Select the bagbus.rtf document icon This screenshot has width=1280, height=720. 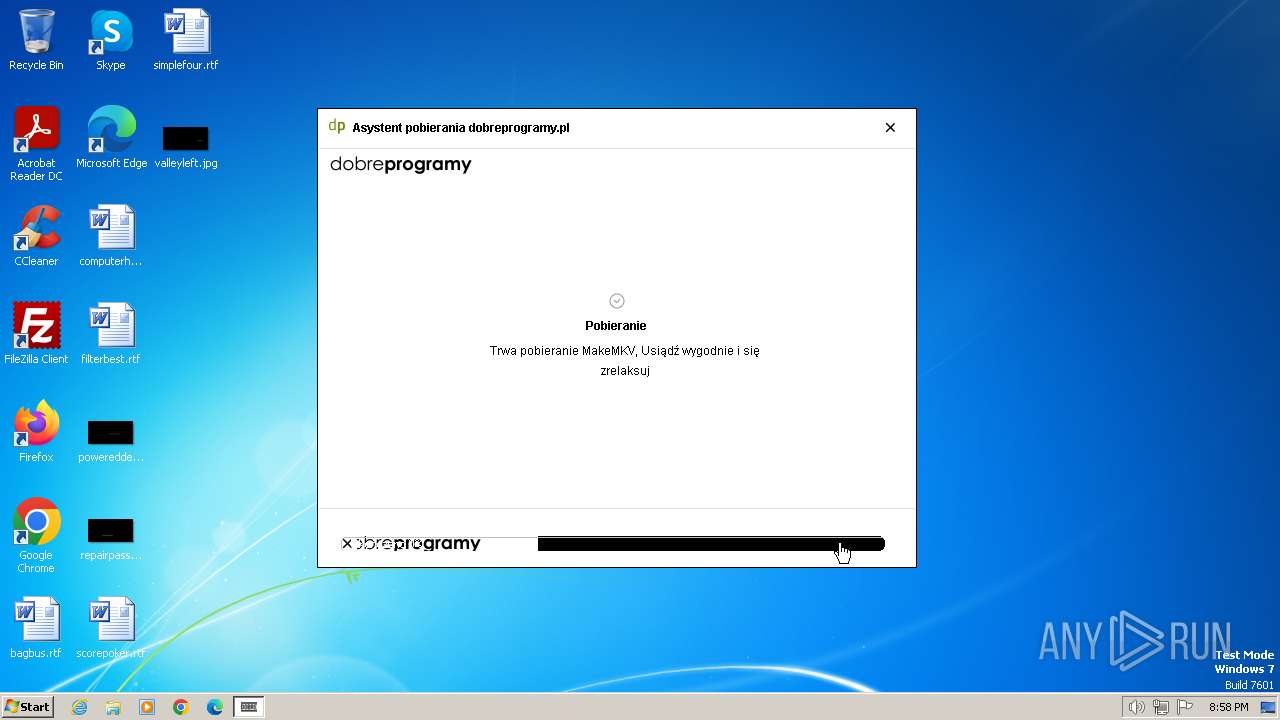[x=36, y=629]
